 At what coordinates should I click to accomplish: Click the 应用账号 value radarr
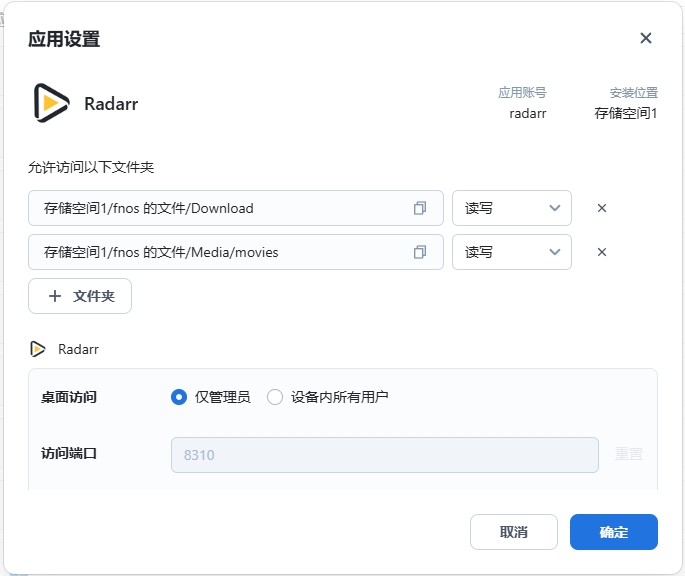[x=528, y=114]
